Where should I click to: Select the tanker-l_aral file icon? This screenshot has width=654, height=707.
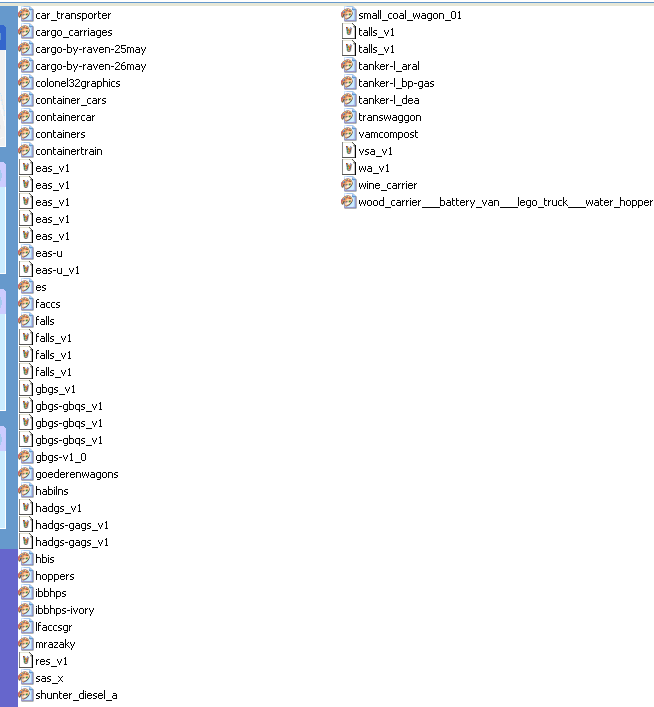pos(349,66)
